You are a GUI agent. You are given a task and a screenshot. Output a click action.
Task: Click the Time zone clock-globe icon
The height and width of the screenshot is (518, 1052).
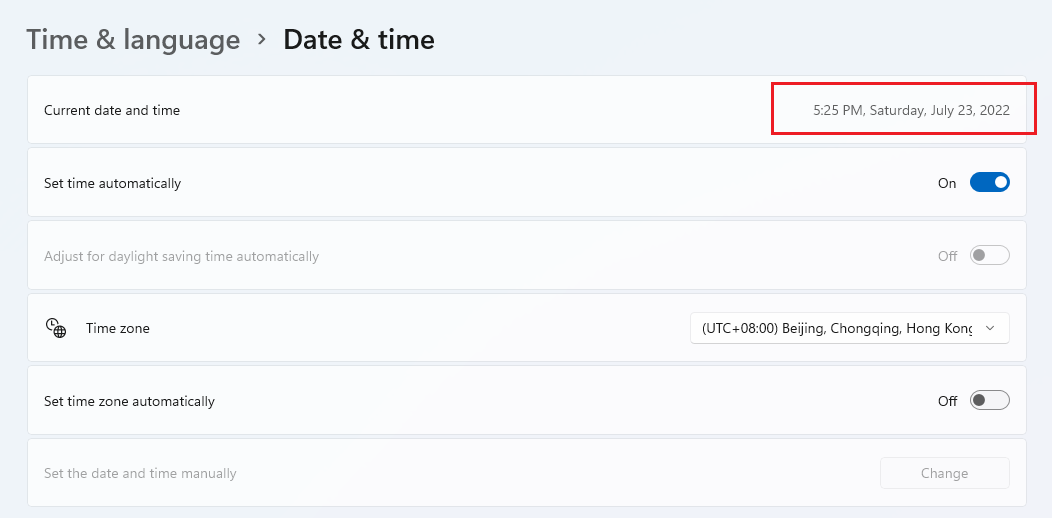click(x=56, y=328)
